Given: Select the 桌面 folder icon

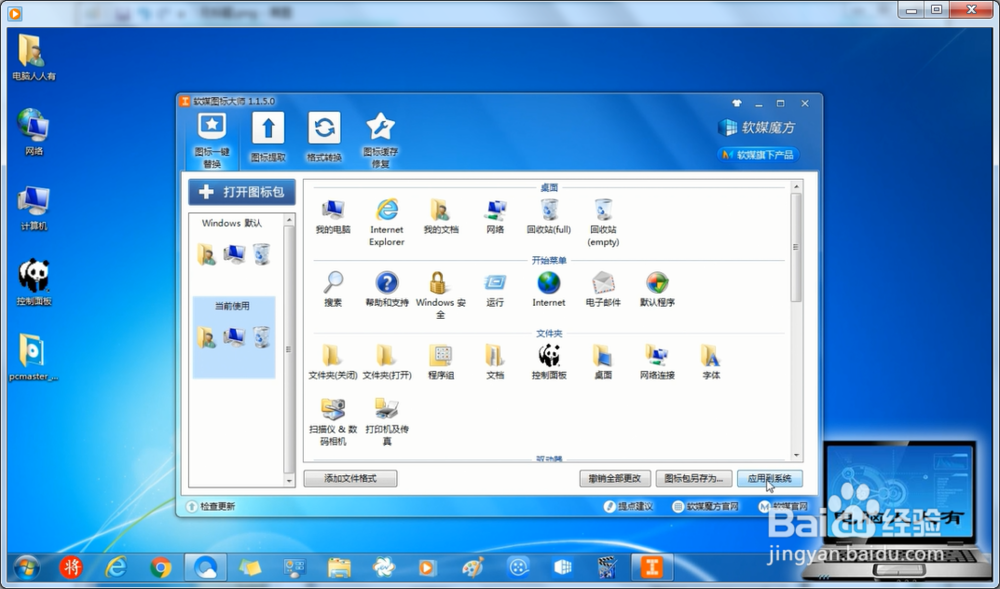Looking at the screenshot, I should point(603,361).
